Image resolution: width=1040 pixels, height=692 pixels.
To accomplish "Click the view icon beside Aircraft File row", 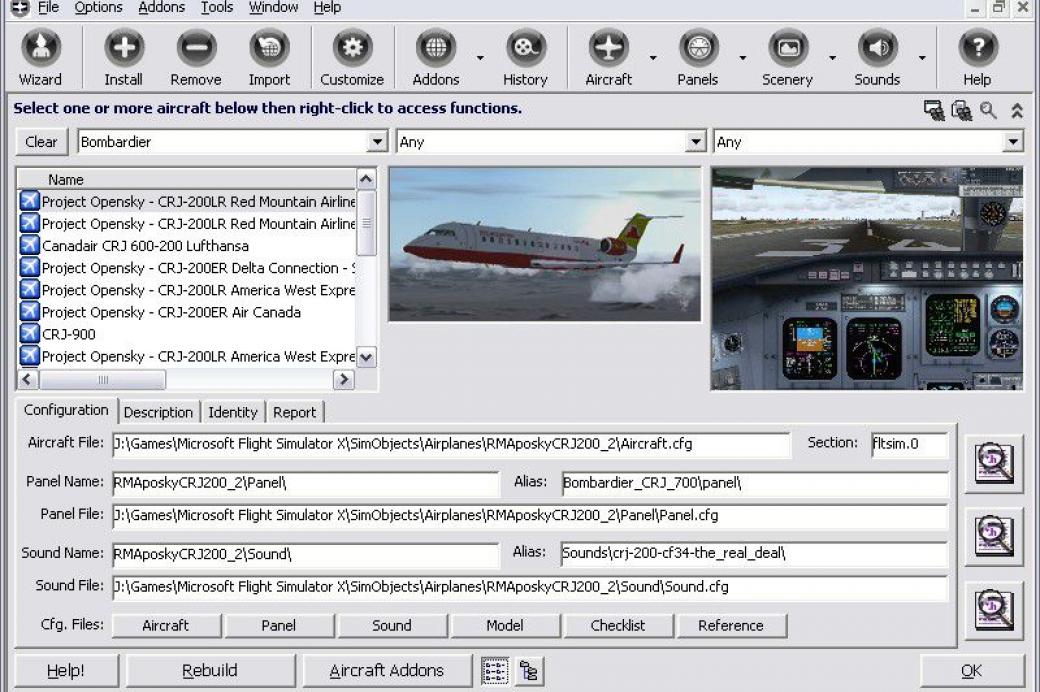I will [x=994, y=463].
